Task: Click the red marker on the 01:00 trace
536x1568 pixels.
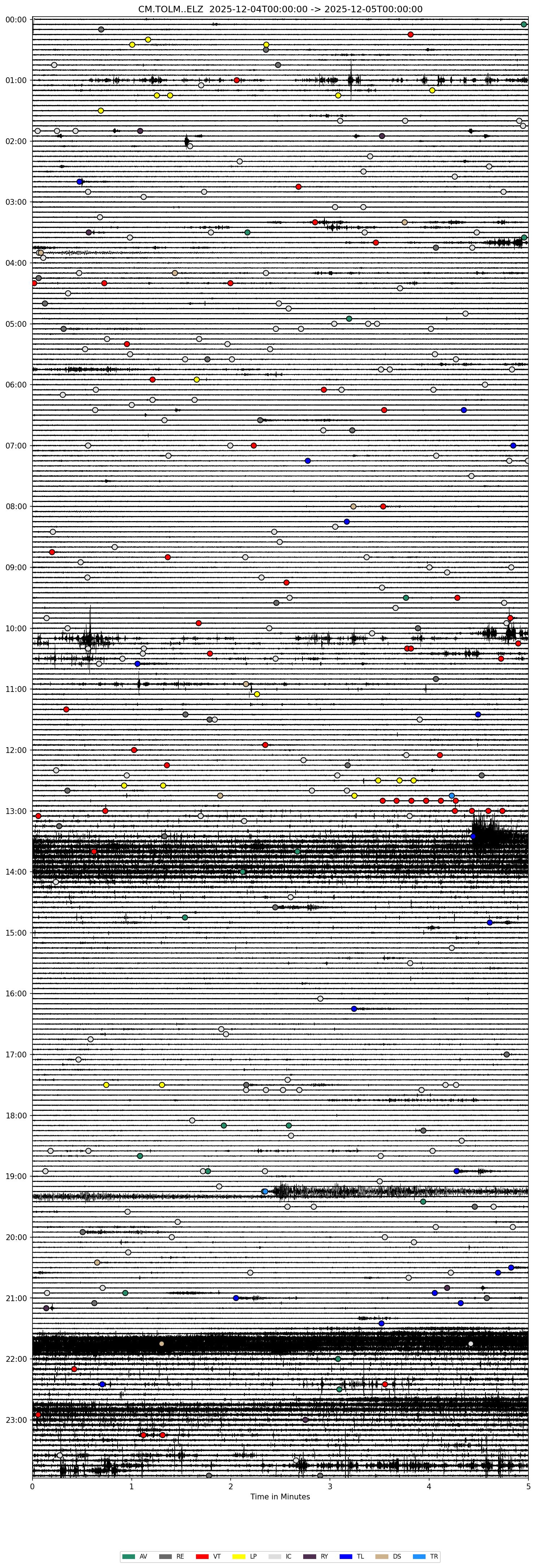Action: 237,80
